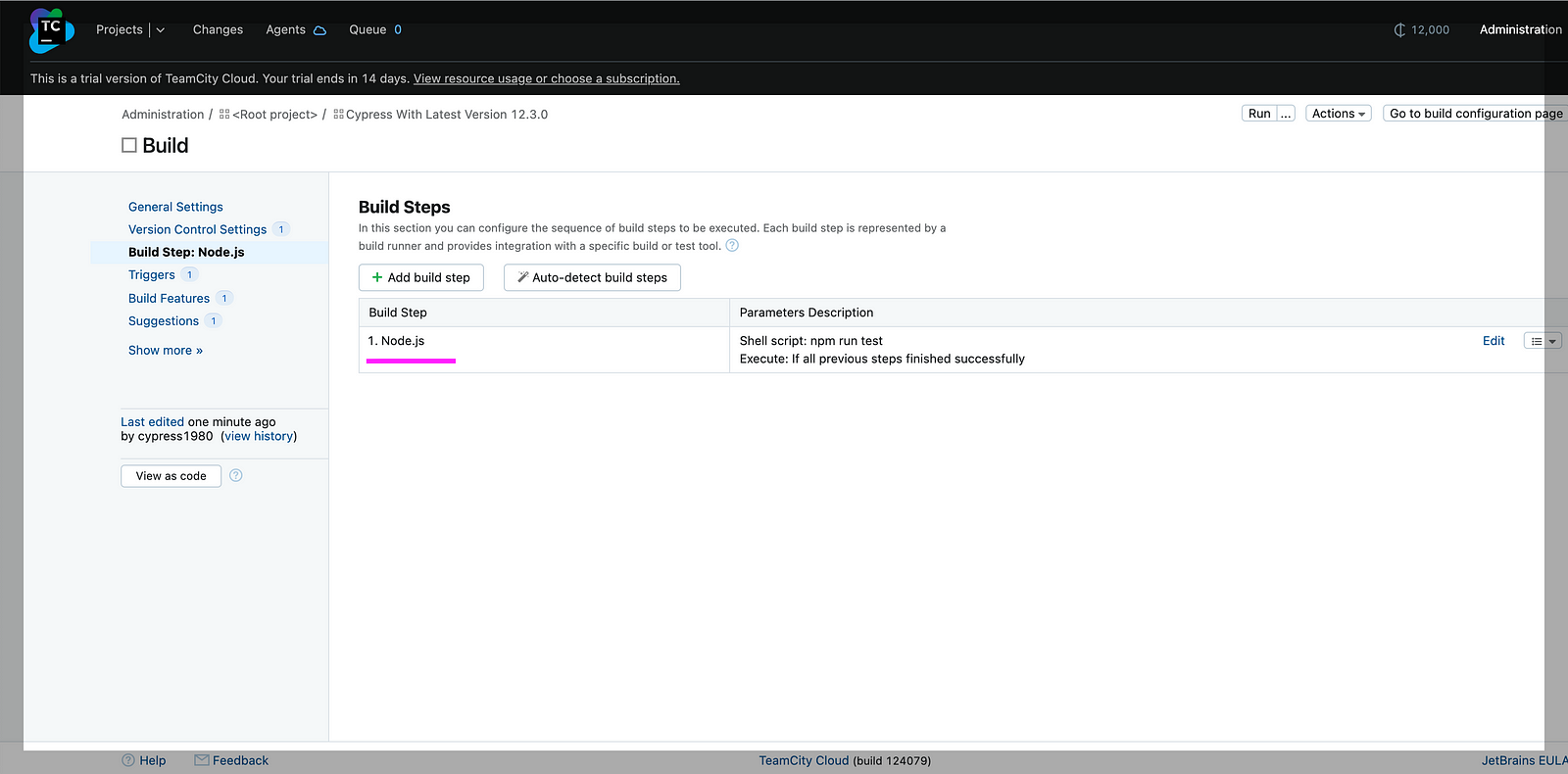The image size is (1568, 774).
Task: Expand the Actions dropdown
Action: pos(1338,114)
